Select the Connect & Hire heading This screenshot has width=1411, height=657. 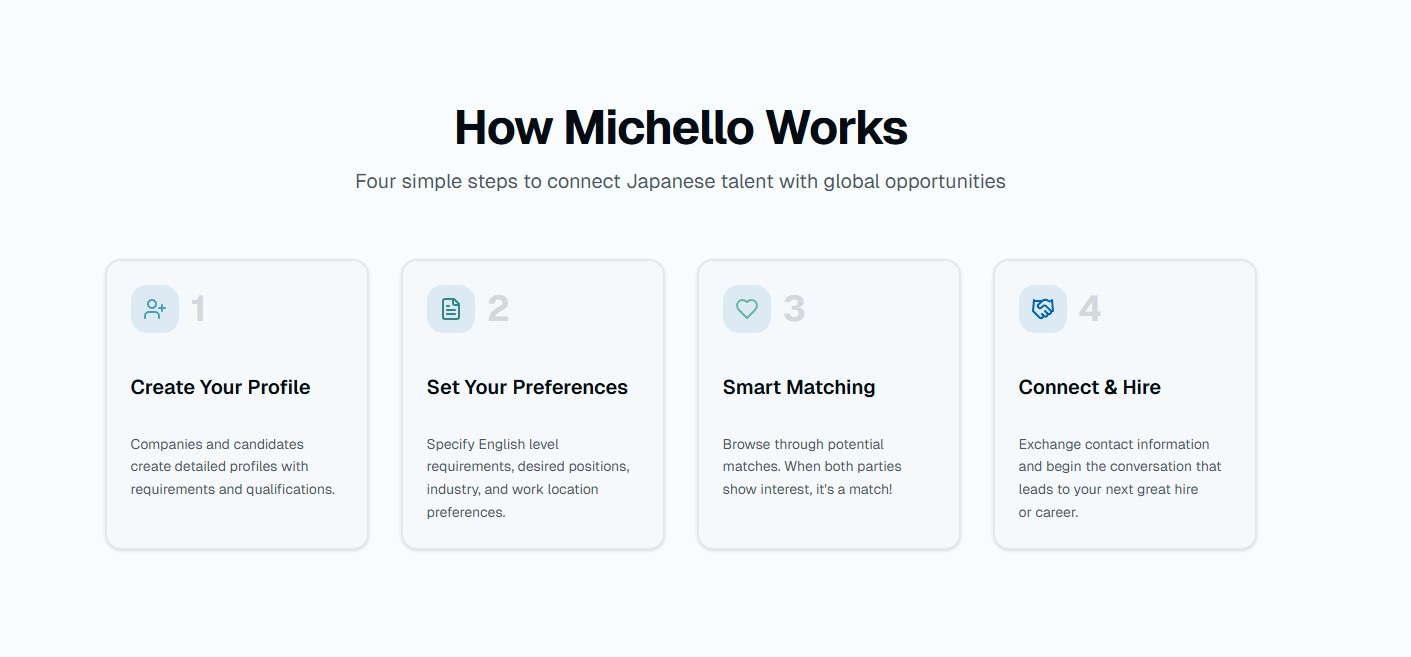click(1089, 387)
